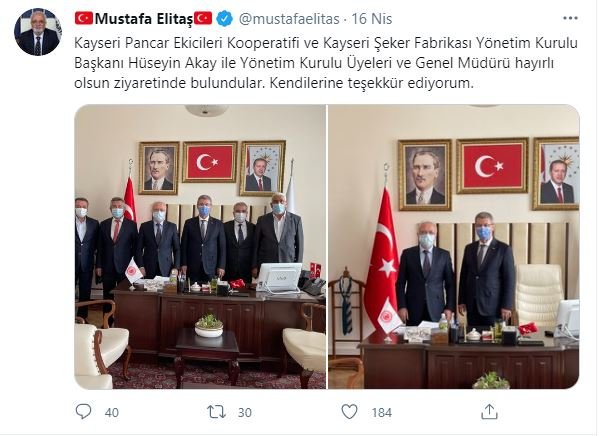
Task: Click the Mustafa Elitaş display name
Action: tap(144, 19)
